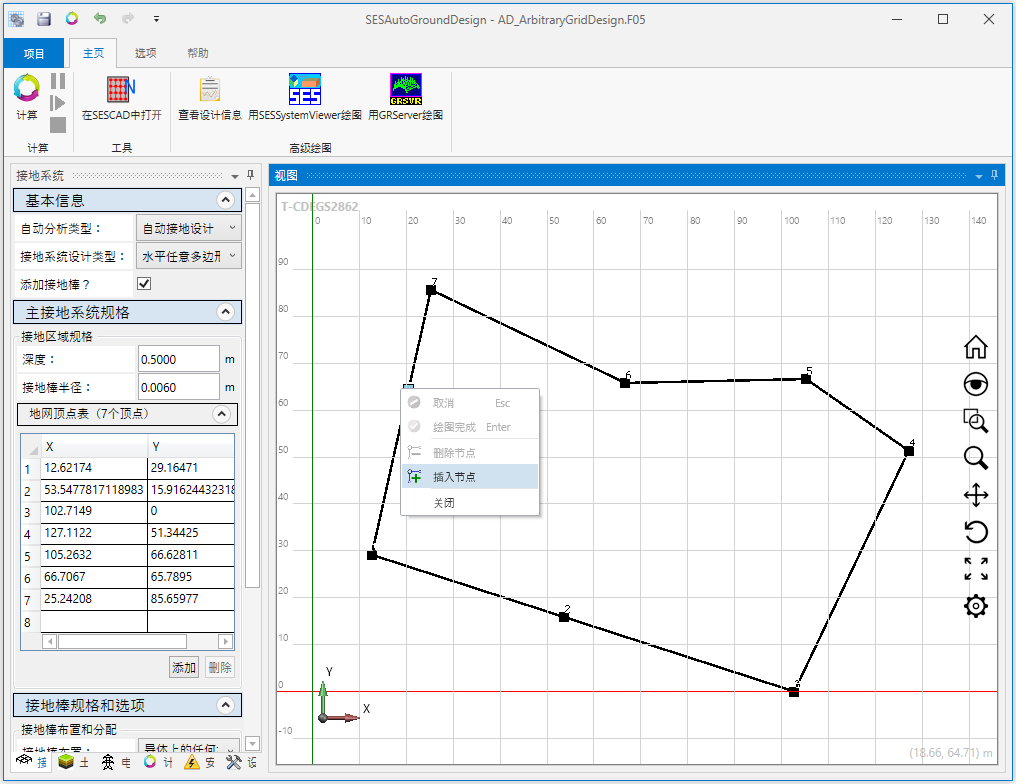Open the 自动分析类型 dropdown
Viewport: 1016px width, 784px height.
tap(189, 229)
